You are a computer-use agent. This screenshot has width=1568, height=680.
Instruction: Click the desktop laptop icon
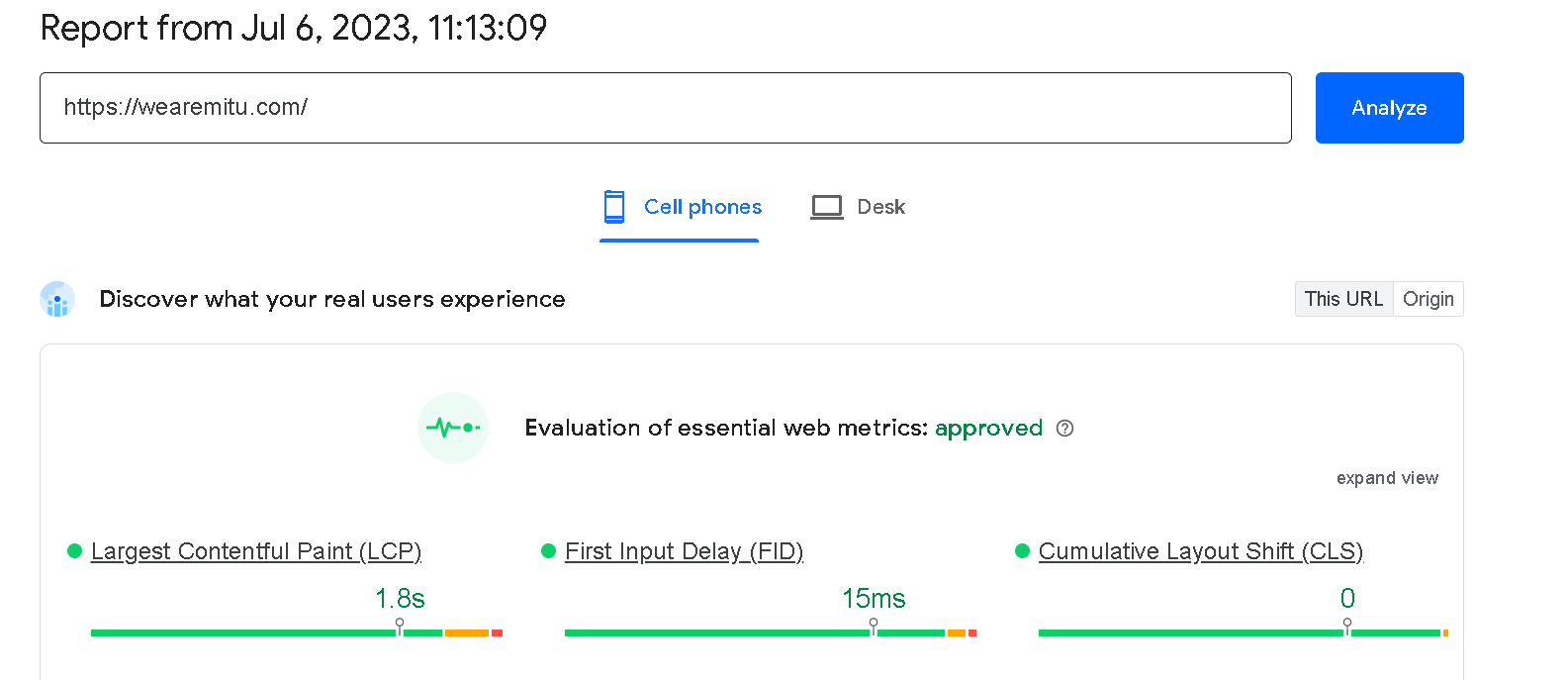click(x=827, y=207)
